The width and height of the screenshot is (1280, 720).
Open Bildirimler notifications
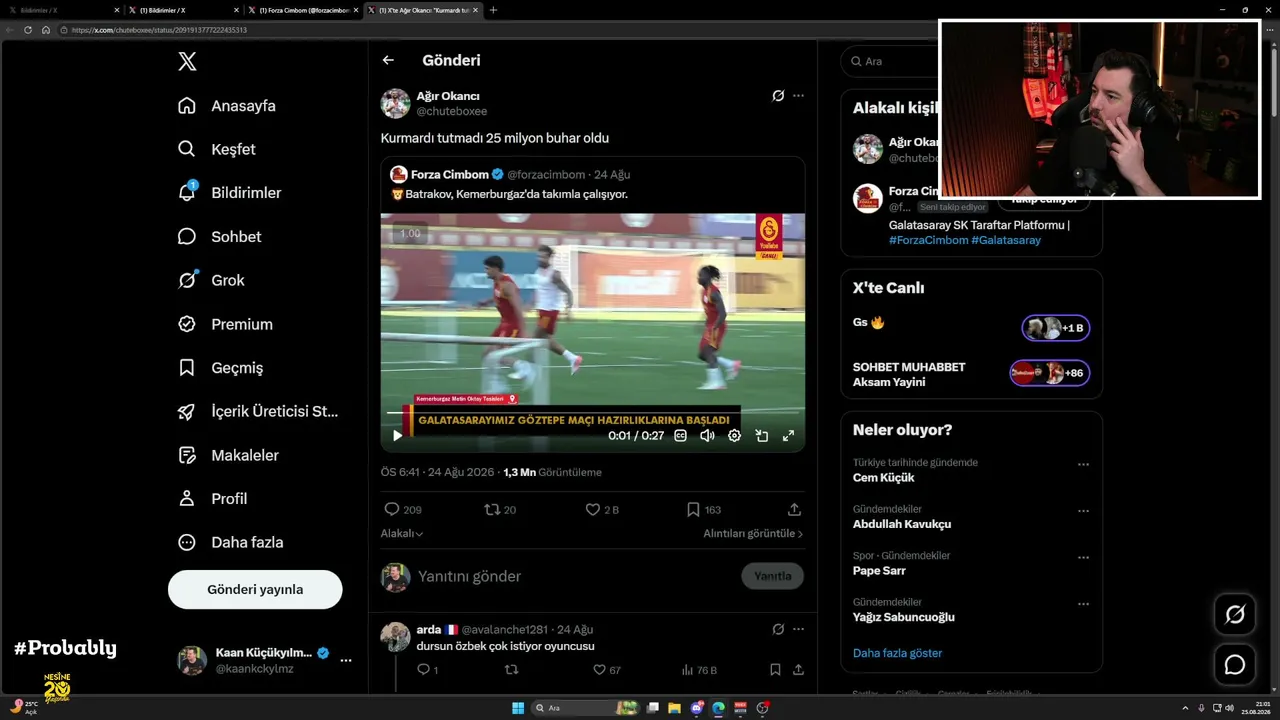coord(229,193)
